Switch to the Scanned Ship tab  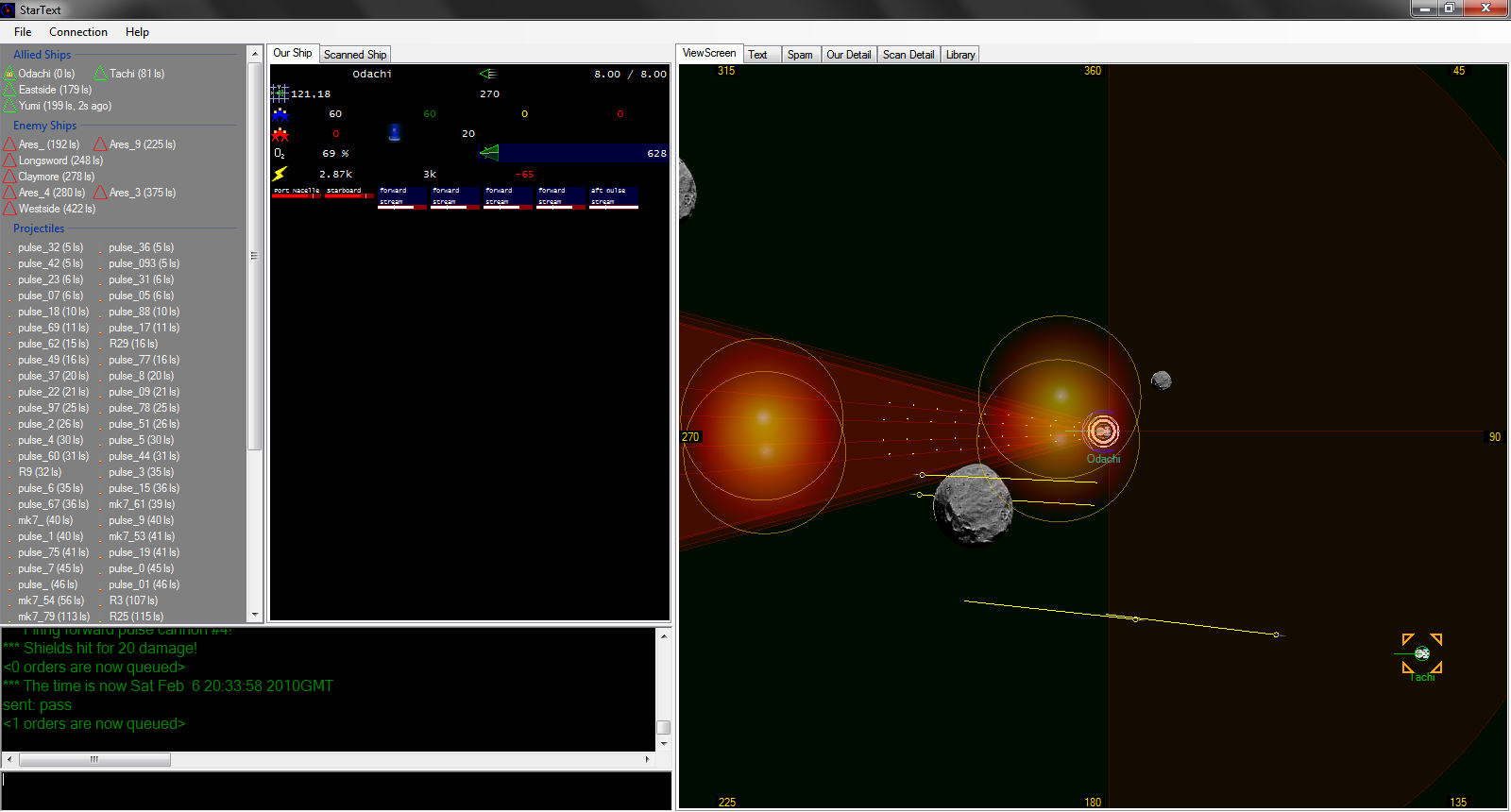[x=355, y=55]
